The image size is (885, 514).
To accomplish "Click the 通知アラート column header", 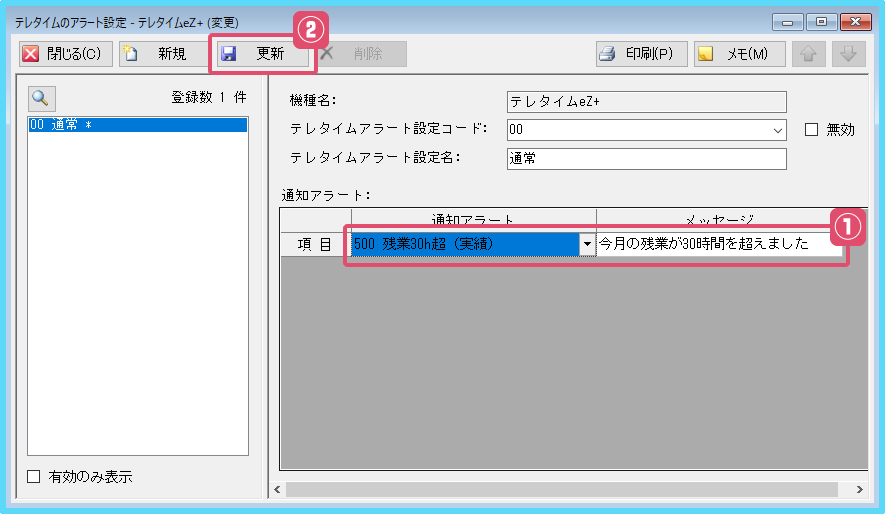I will (x=473, y=219).
